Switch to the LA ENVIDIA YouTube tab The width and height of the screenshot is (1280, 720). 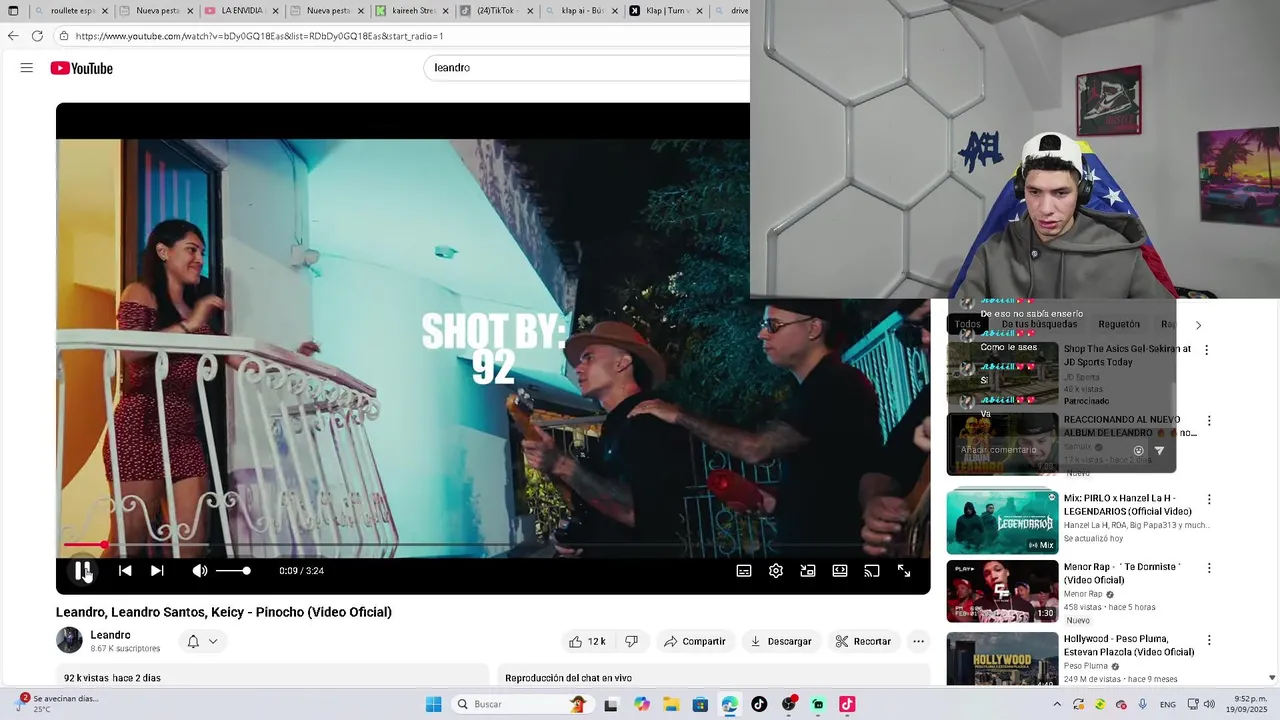pos(240,11)
